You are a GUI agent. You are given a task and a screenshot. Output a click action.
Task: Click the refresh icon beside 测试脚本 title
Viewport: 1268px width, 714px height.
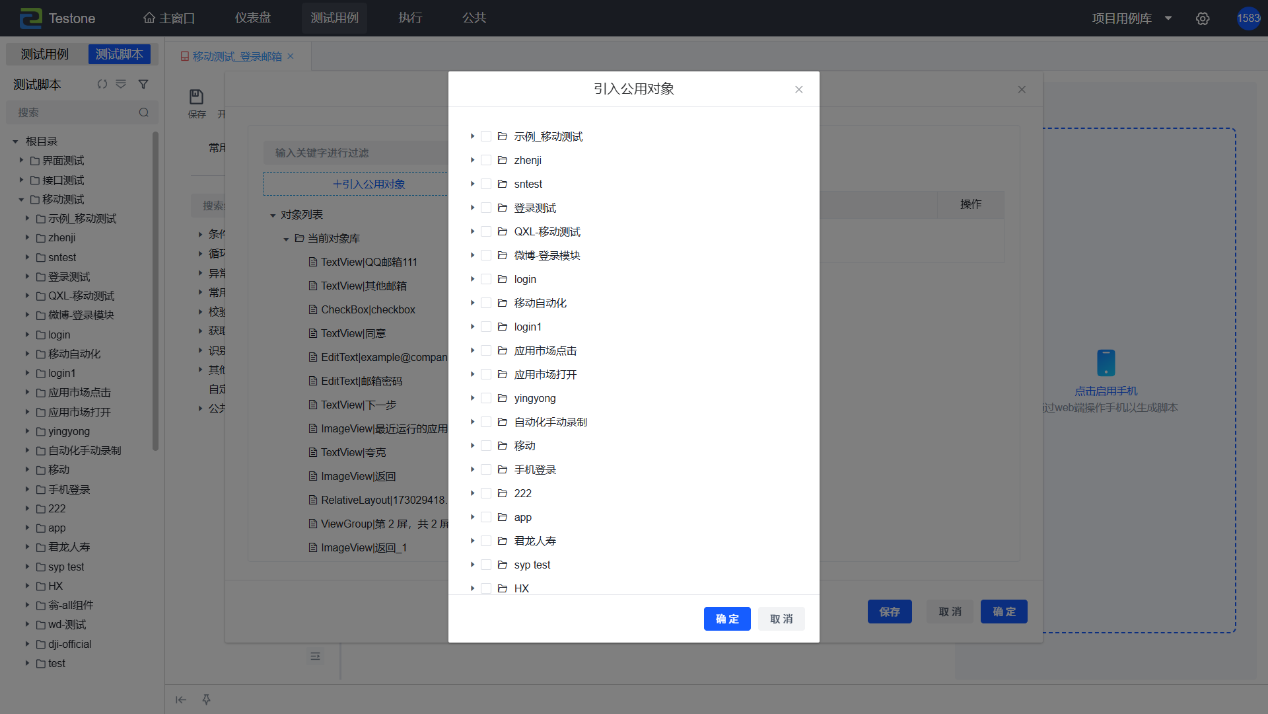pyautogui.click(x=102, y=85)
